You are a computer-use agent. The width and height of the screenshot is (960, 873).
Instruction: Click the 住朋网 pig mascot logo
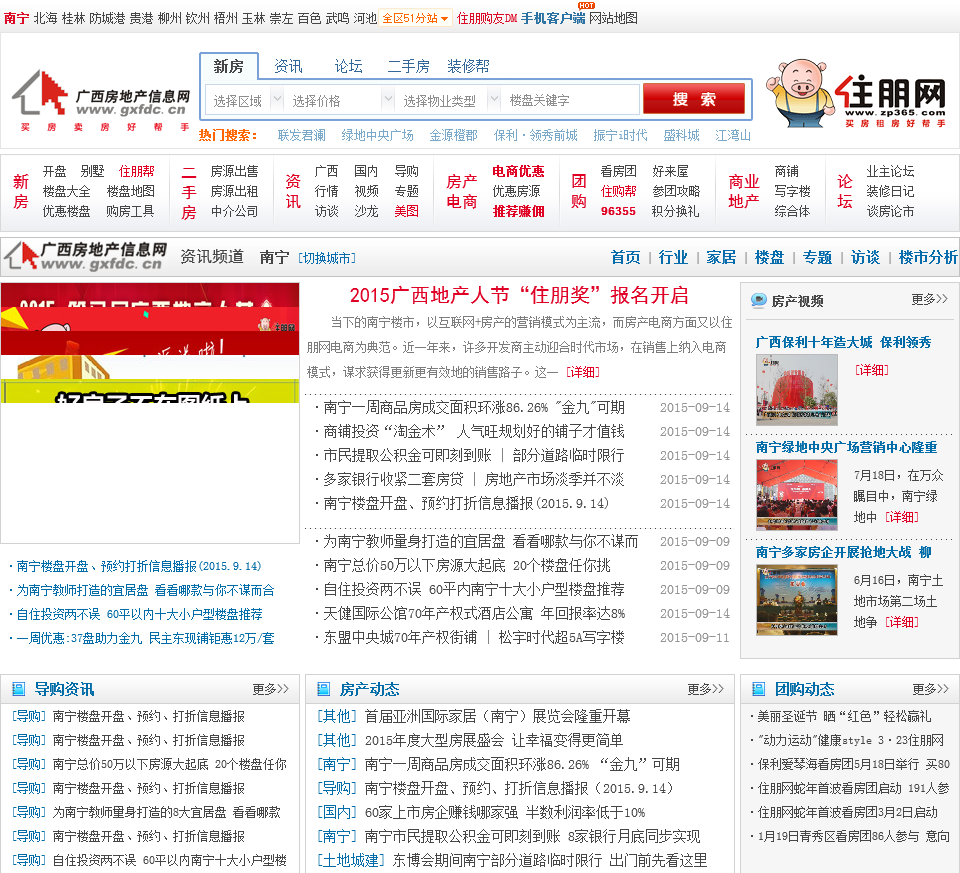(x=857, y=93)
